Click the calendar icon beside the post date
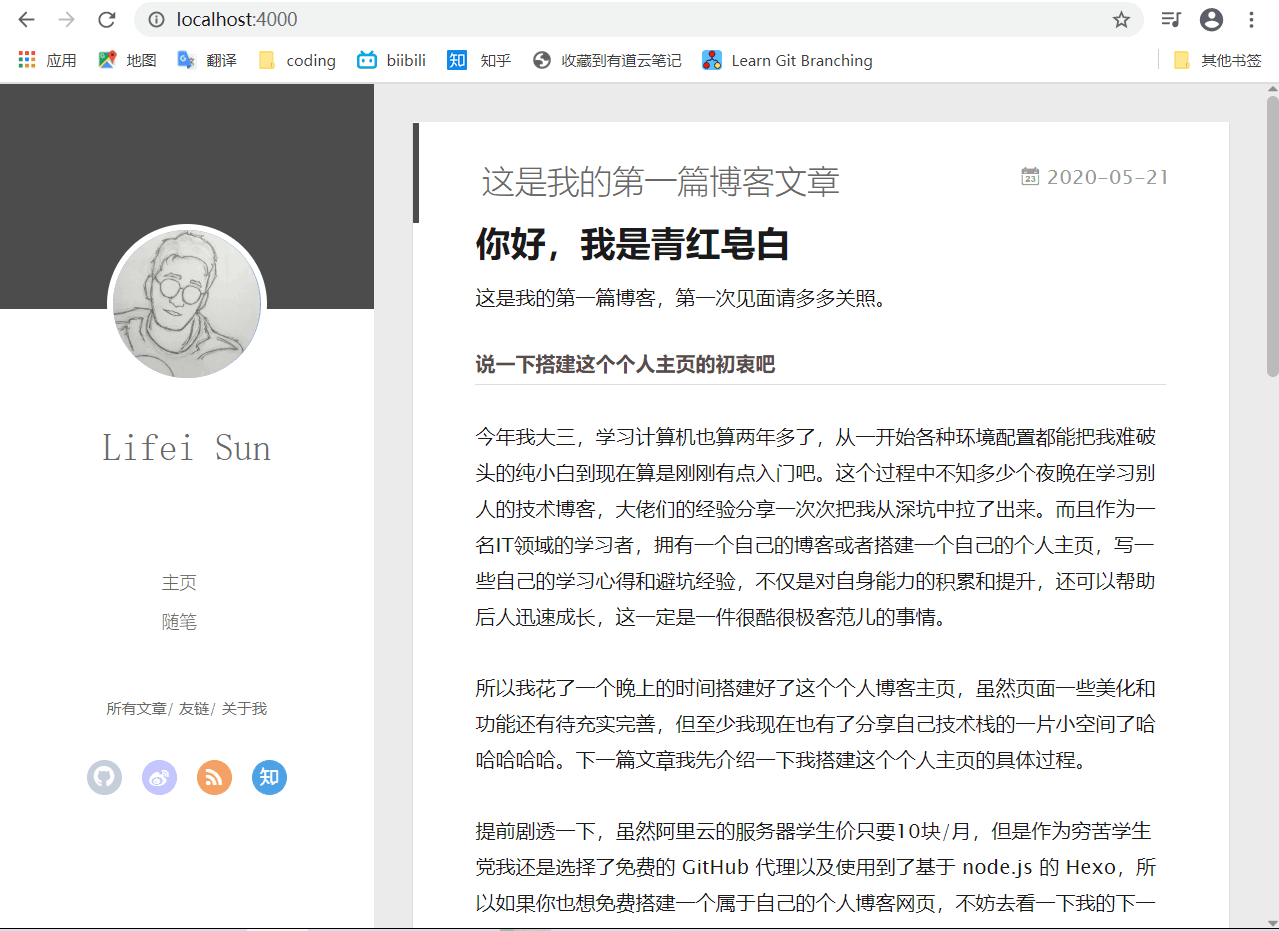Image resolution: width=1279 pixels, height=931 pixels. click(x=1031, y=176)
